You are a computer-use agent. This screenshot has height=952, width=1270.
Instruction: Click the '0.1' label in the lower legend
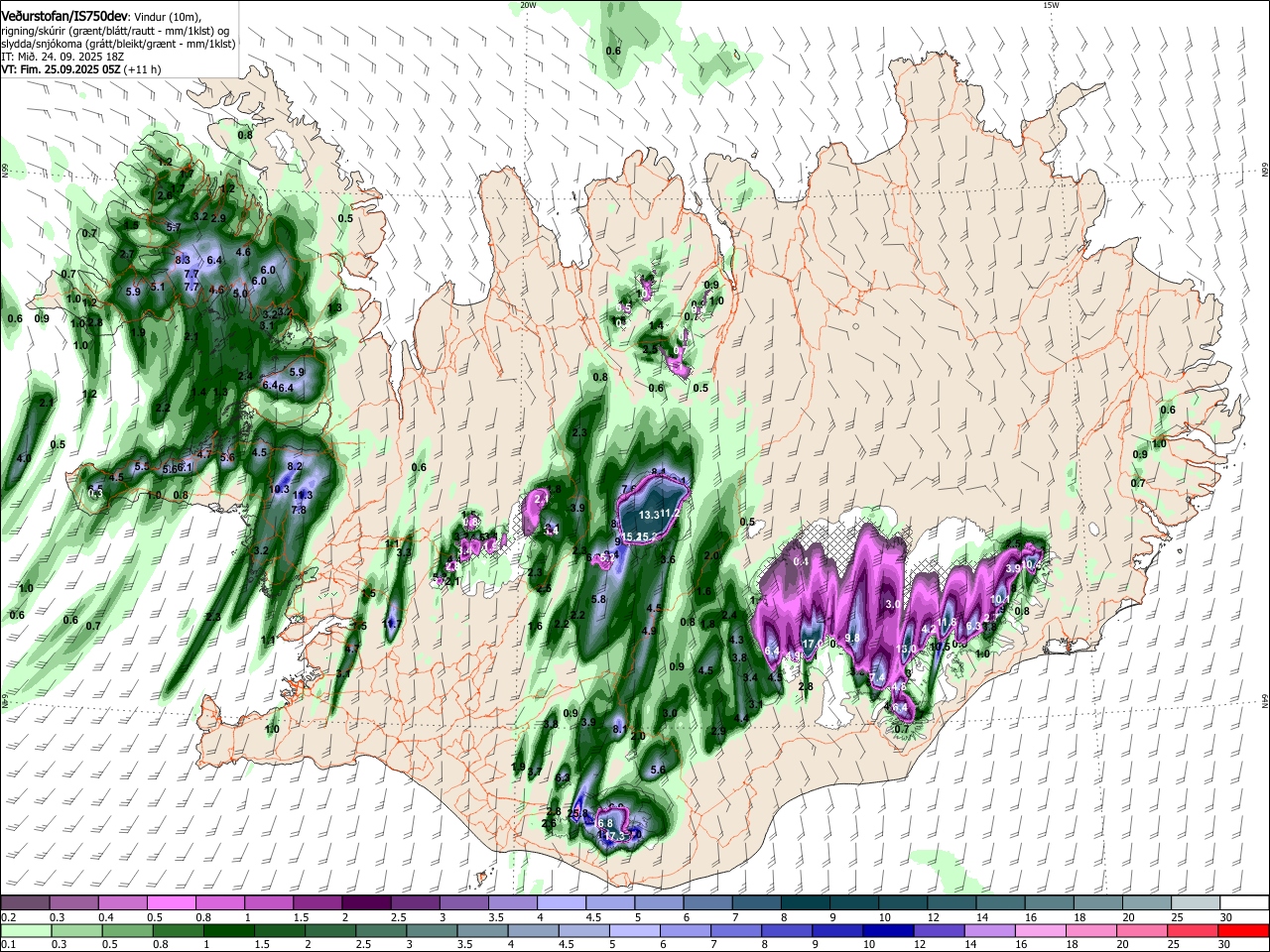pos(8,945)
